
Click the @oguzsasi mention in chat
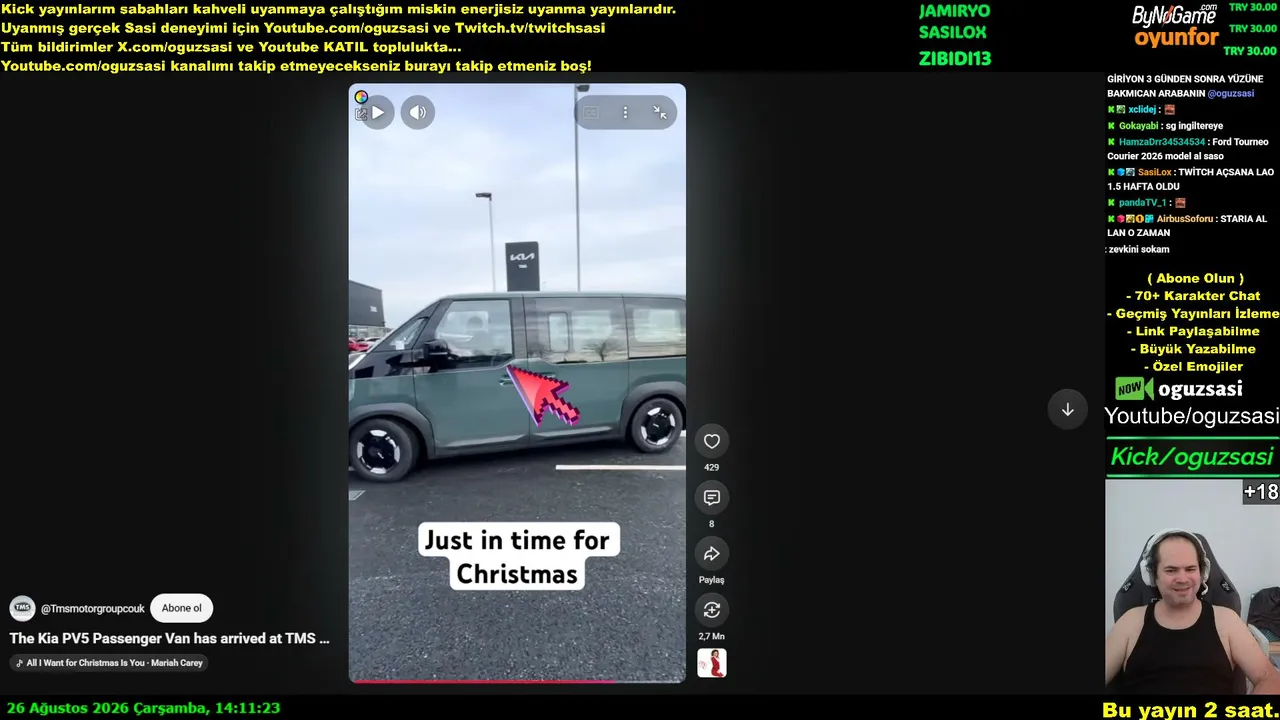(1231, 93)
